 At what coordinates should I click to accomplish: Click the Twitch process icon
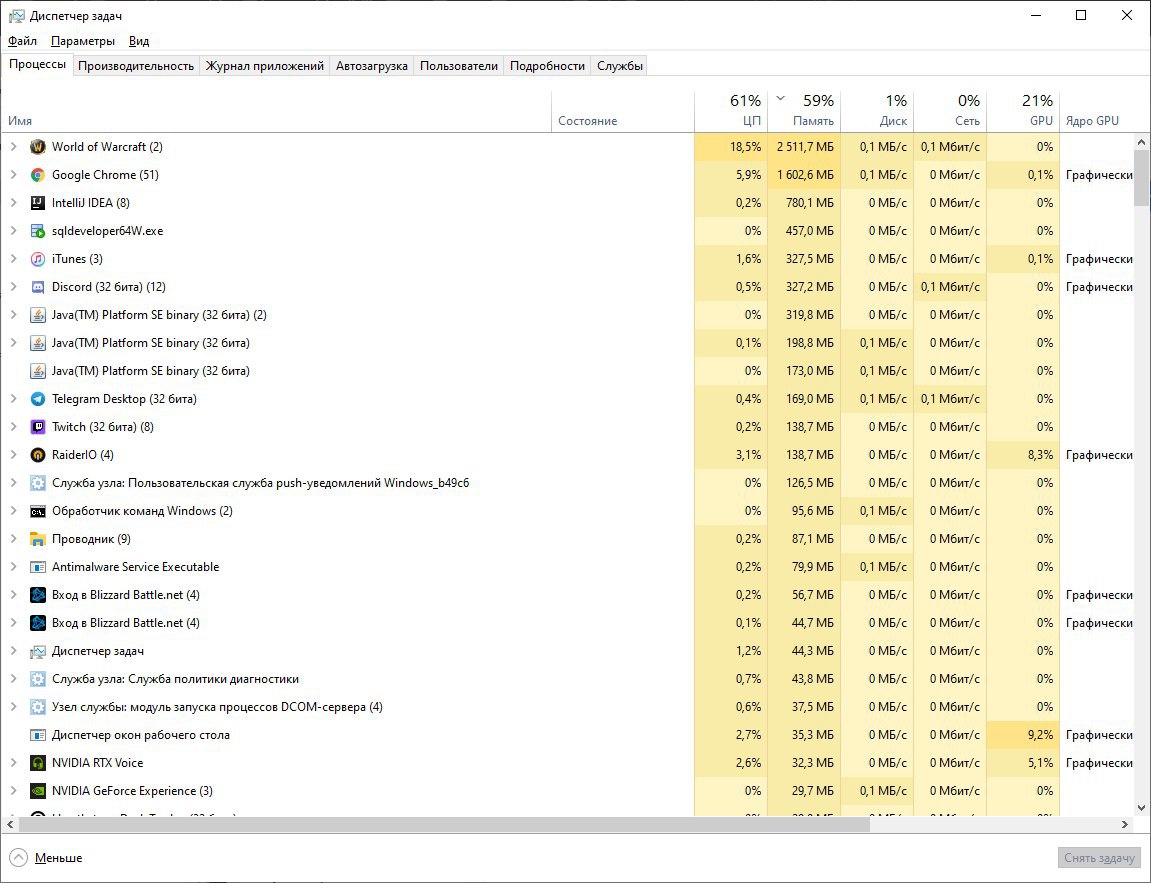tap(37, 426)
